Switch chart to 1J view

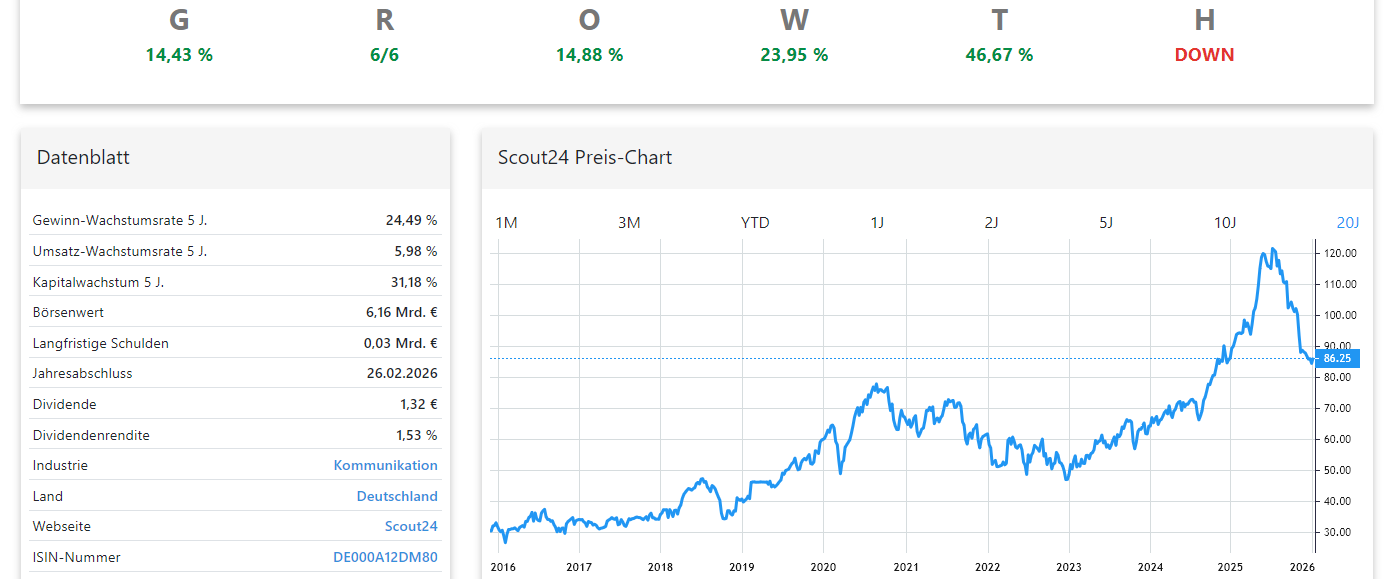pyautogui.click(x=879, y=222)
